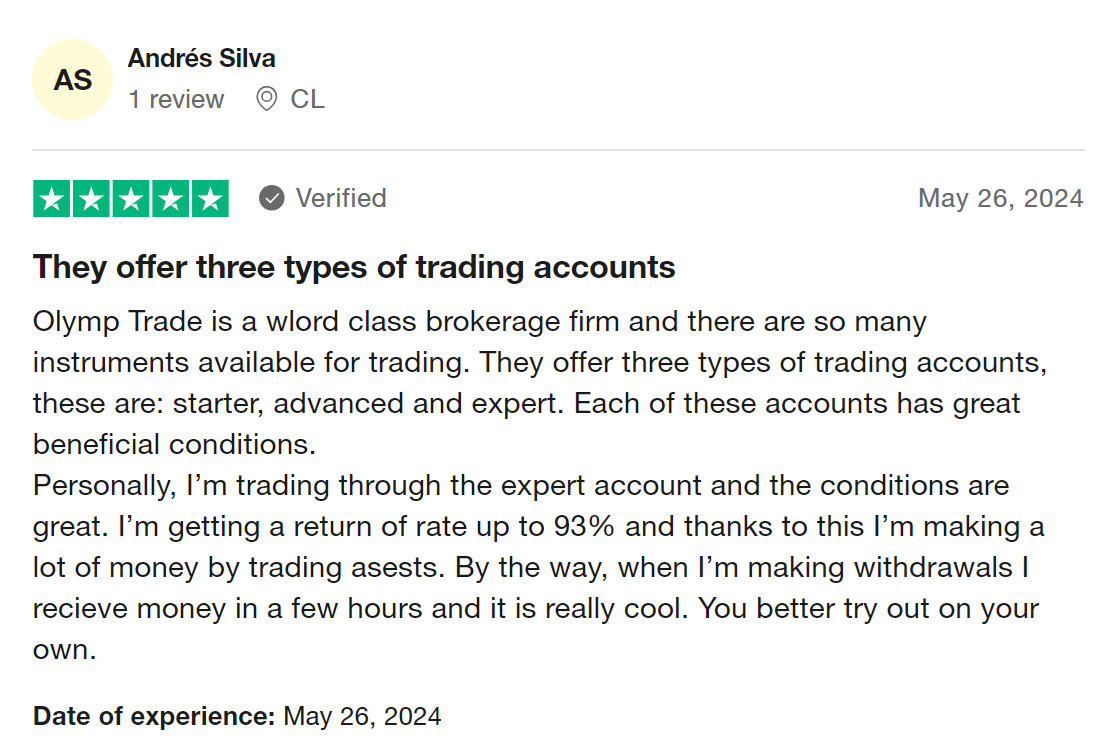Click the horizontal divider below reviewer info

[x=558, y=149]
